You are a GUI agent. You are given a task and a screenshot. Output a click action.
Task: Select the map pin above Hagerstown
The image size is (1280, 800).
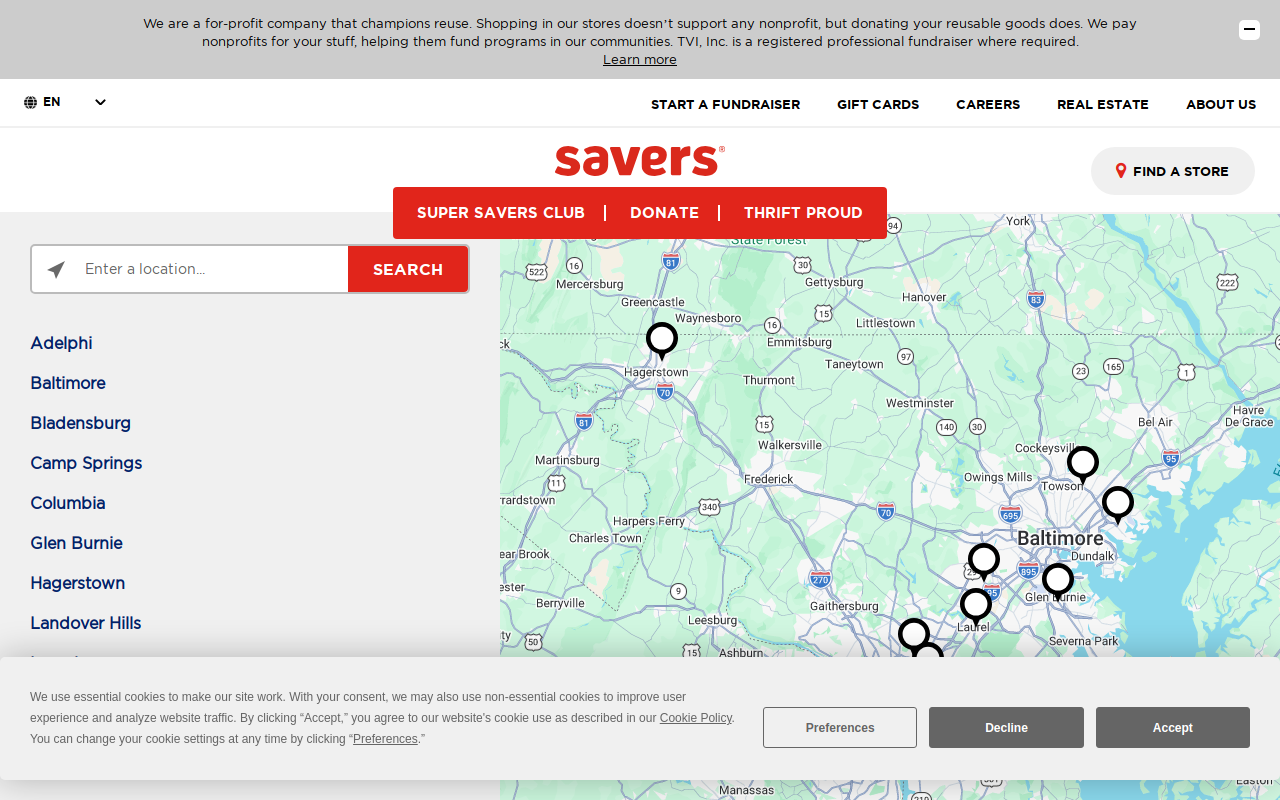pyautogui.click(x=662, y=341)
